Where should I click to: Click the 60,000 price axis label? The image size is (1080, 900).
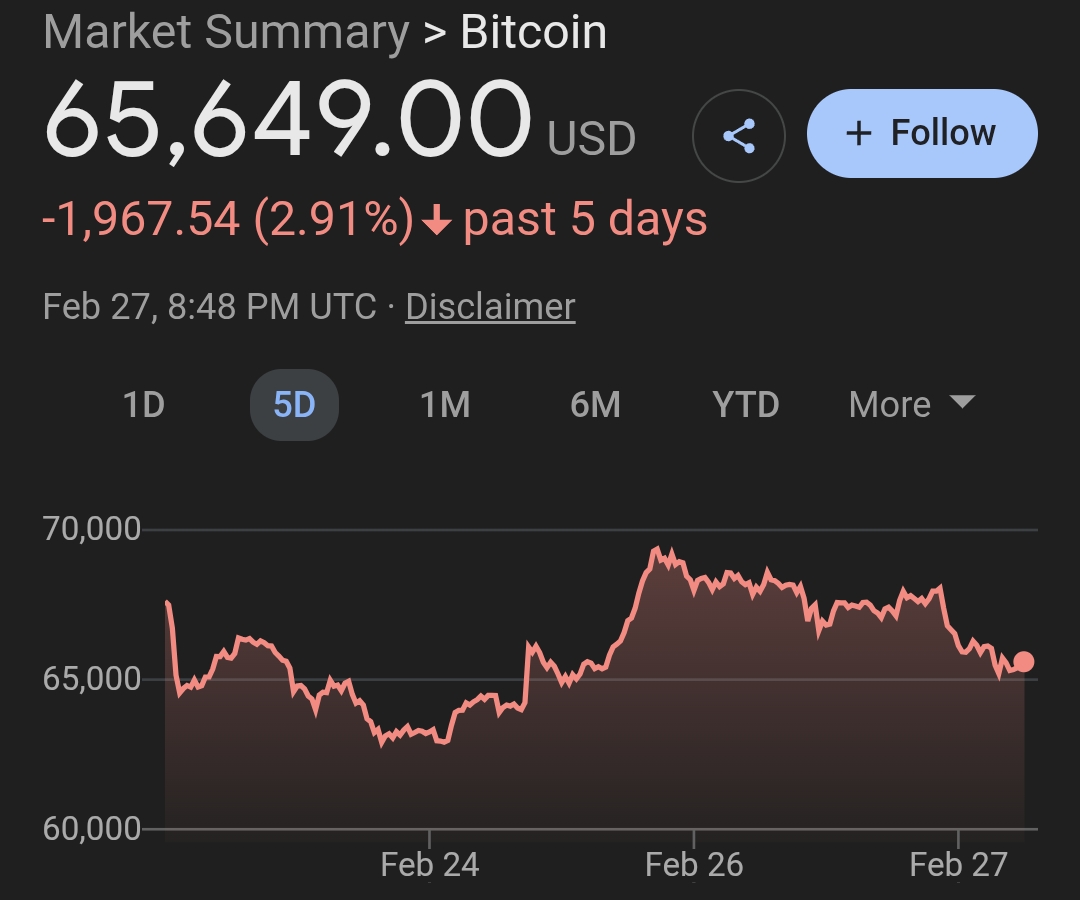click(x=92, y=829)
